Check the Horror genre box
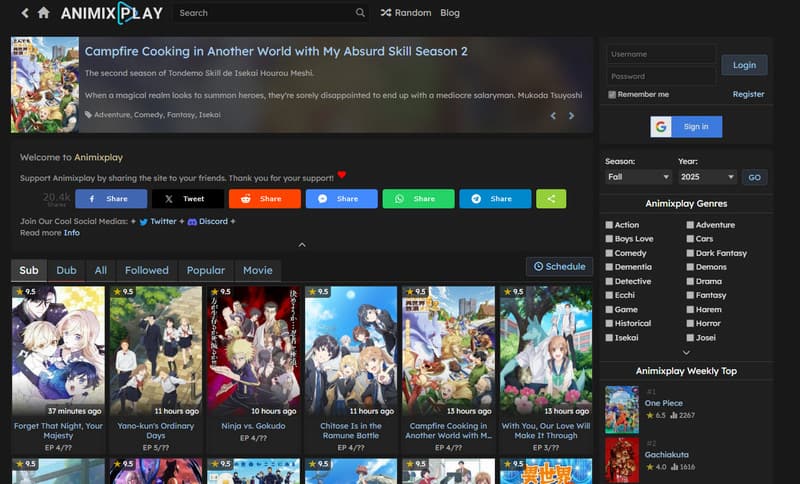This screenshot has height=484, width=800. pyautogui.click(x=690, y=323)
